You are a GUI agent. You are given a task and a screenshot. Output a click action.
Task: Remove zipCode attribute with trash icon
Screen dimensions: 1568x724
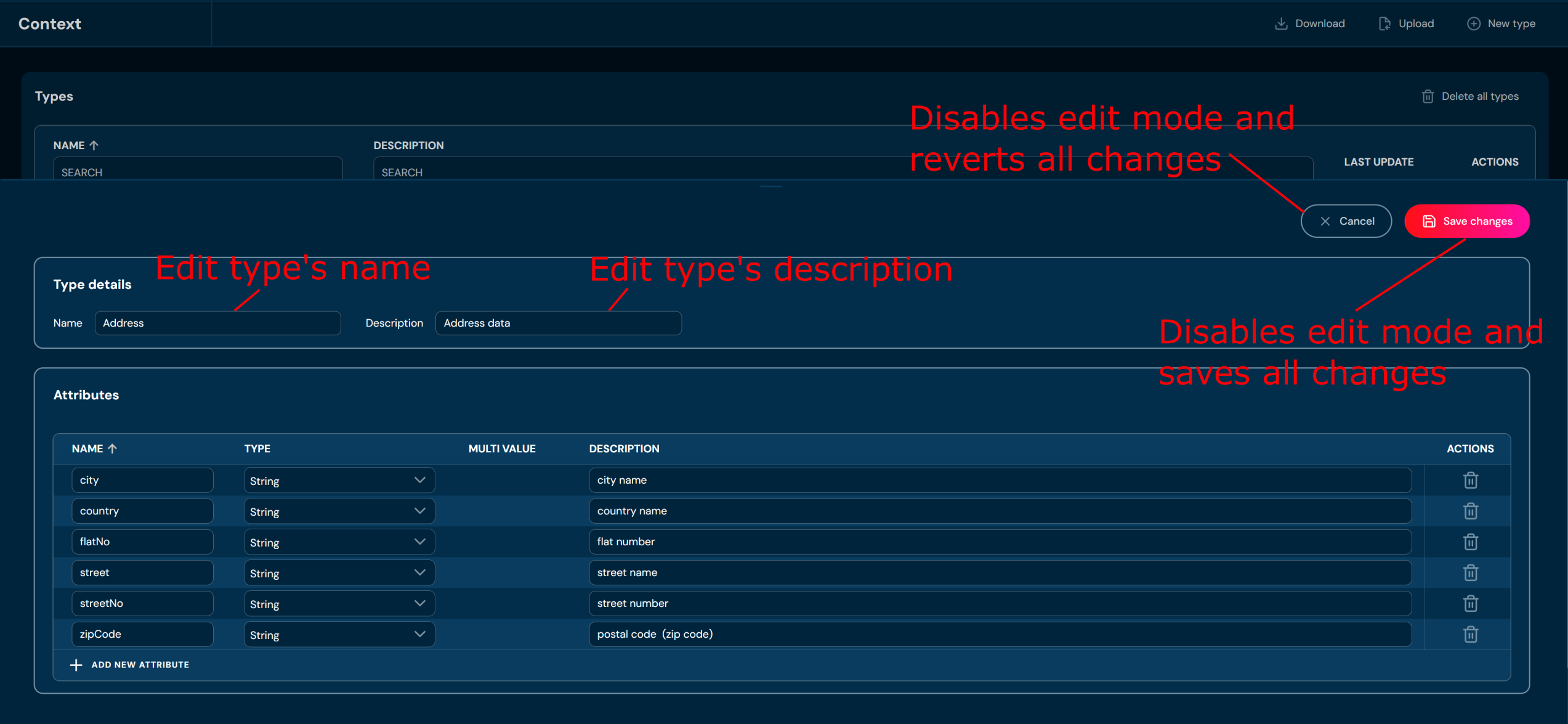1470,634
